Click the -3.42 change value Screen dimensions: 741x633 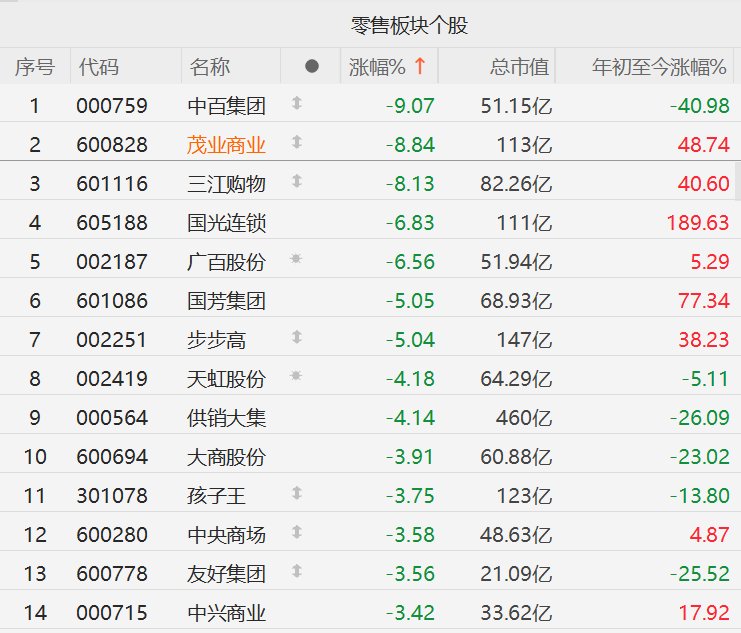click(x=410, y=613)
